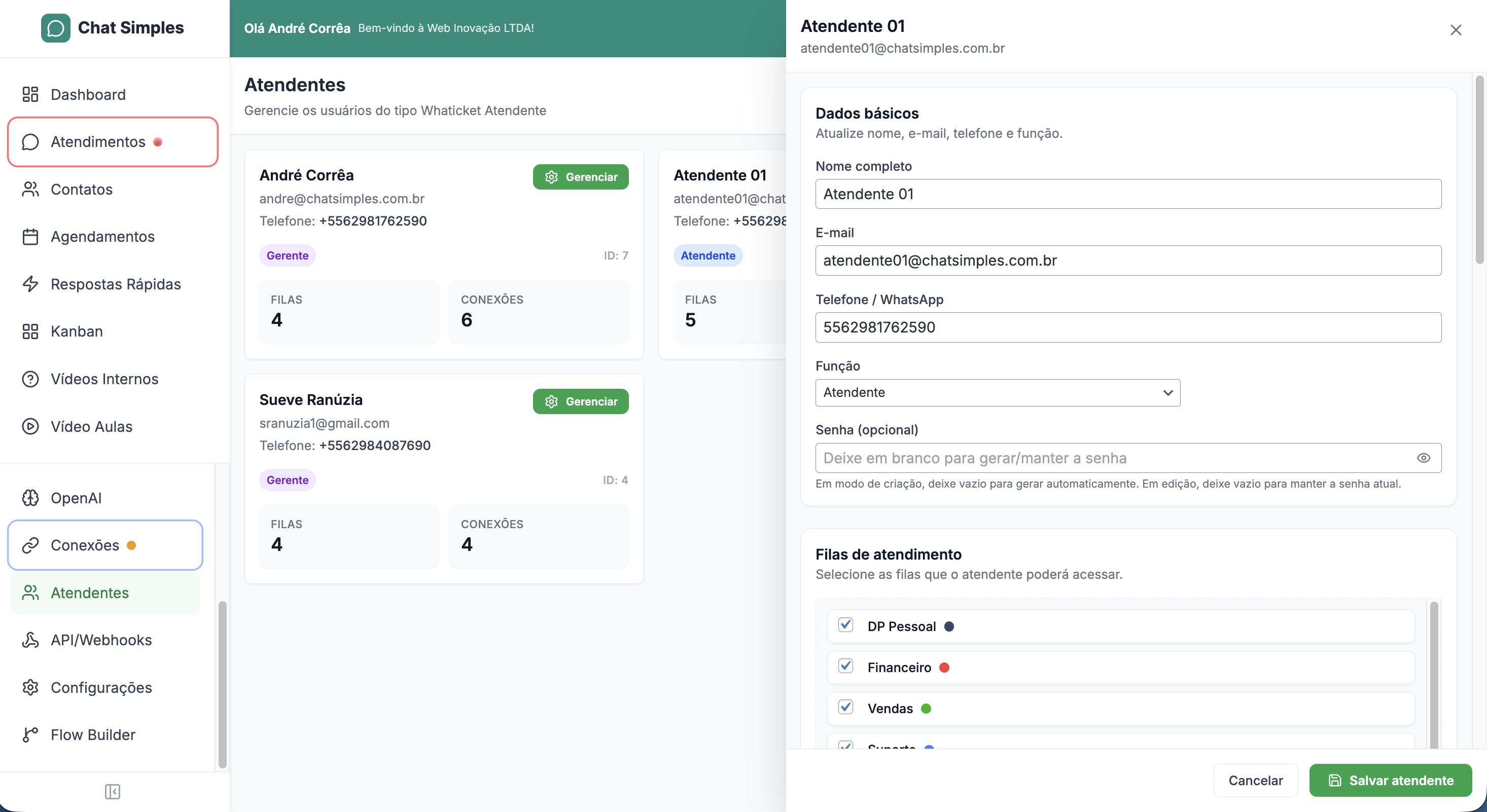Click Gerenciar for André Corrêa
This screenshot has width=1487, height=812.
pos(580,176)
